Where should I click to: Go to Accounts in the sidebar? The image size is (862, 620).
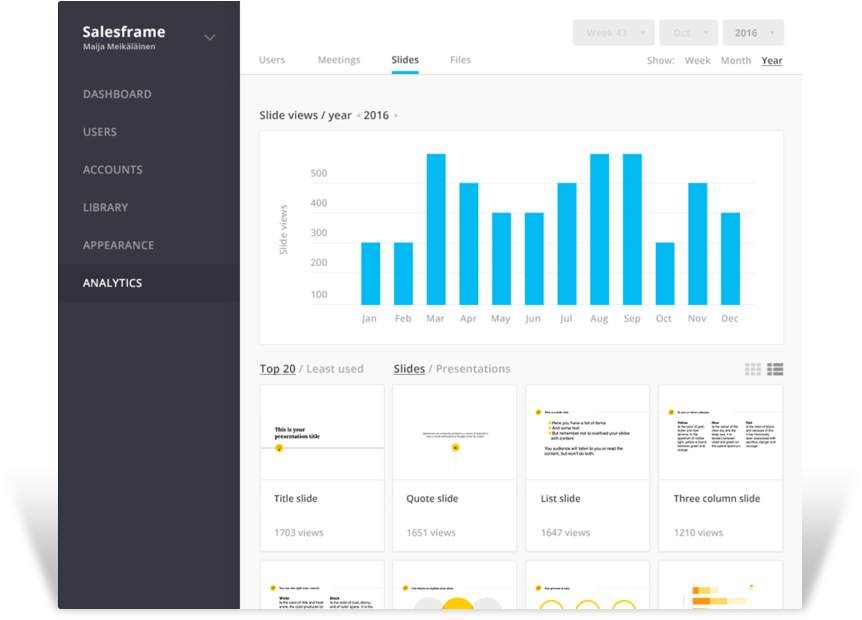[113, 170]
